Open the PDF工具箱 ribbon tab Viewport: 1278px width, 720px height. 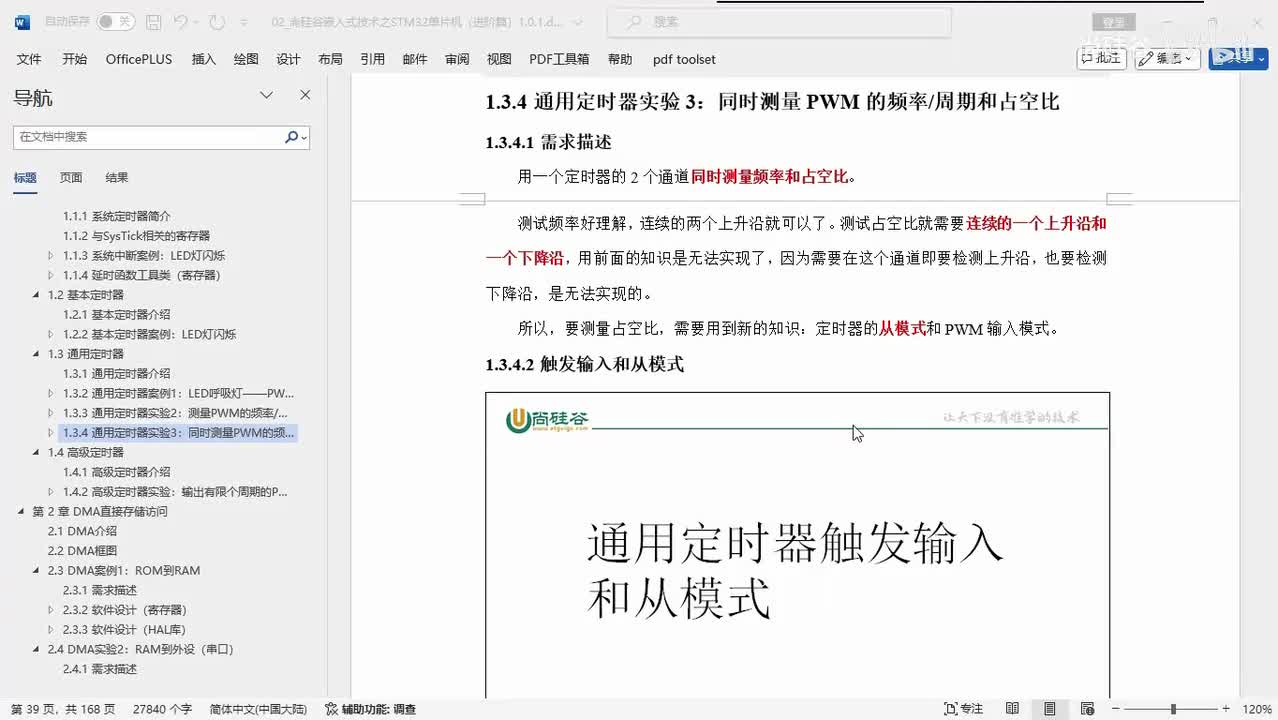click(x=559, y=59)
